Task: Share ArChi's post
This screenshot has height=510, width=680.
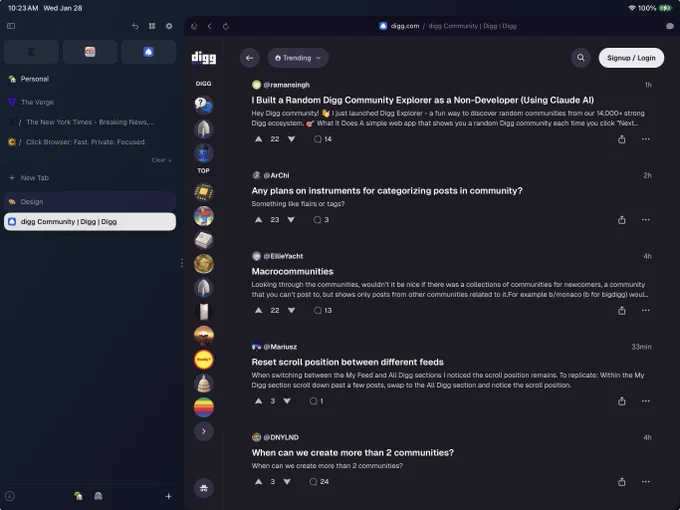Action: click(621, 220)
